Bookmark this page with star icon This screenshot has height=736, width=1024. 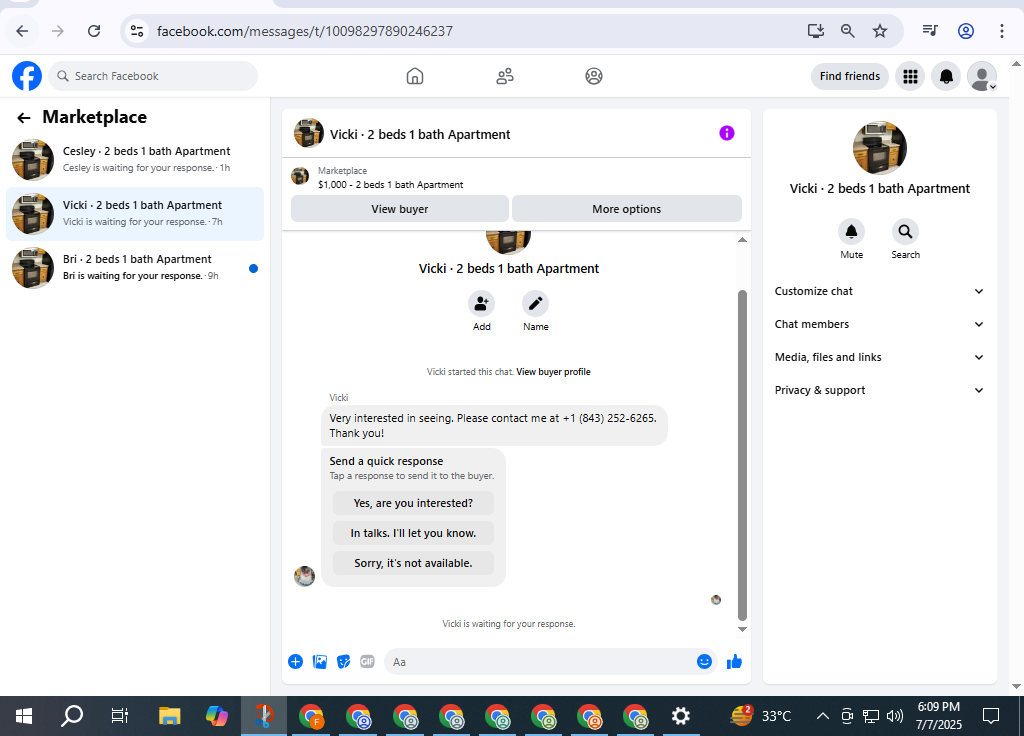click(880, 31)
